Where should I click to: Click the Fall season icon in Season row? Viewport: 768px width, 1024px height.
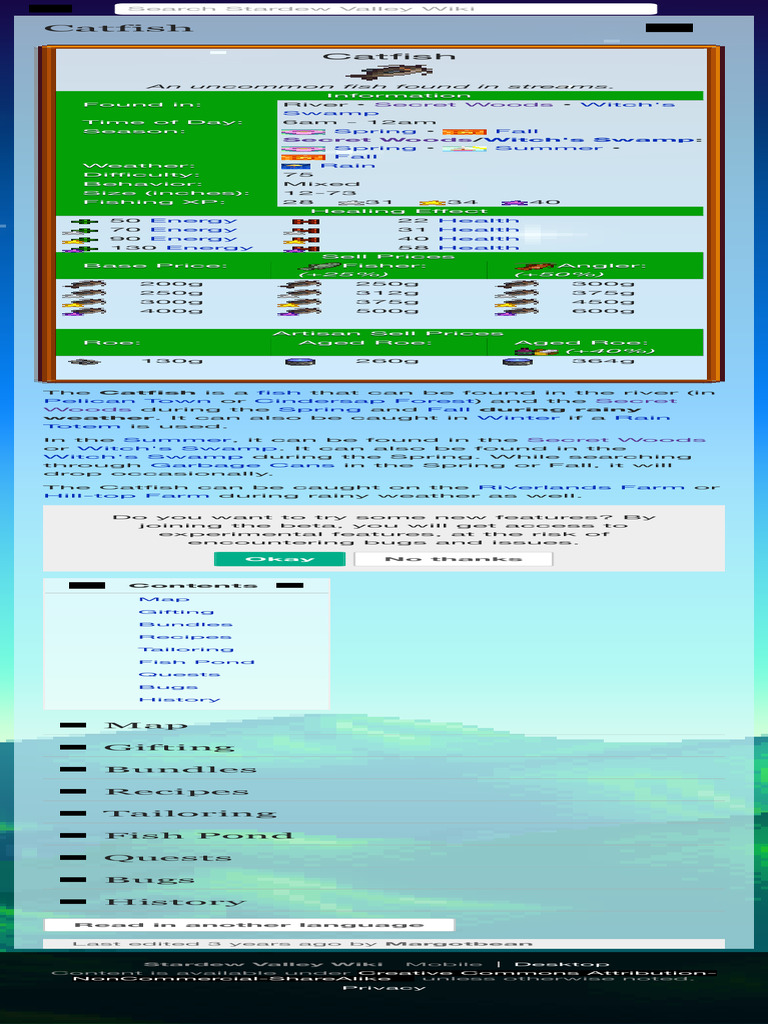pyautogui.click(x=464, y=132)
